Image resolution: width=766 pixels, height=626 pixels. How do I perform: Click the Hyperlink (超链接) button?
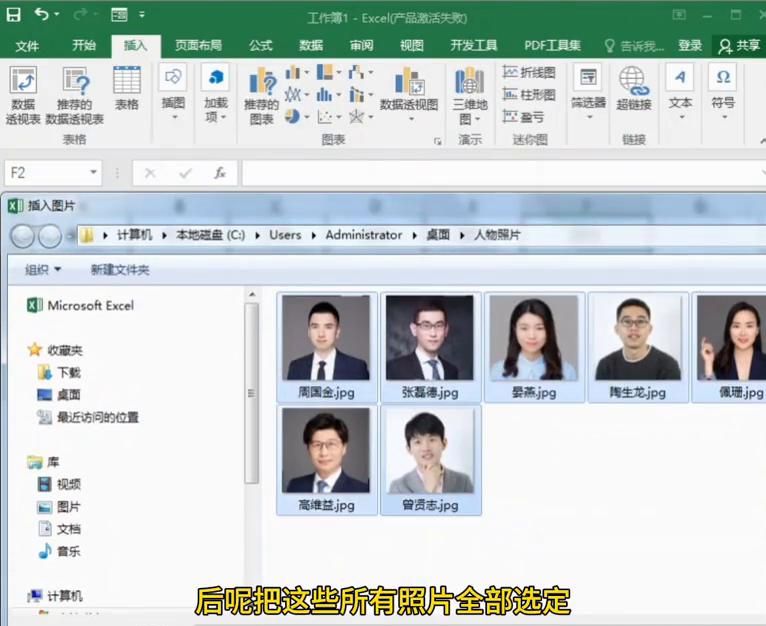(x=634, y=88)
